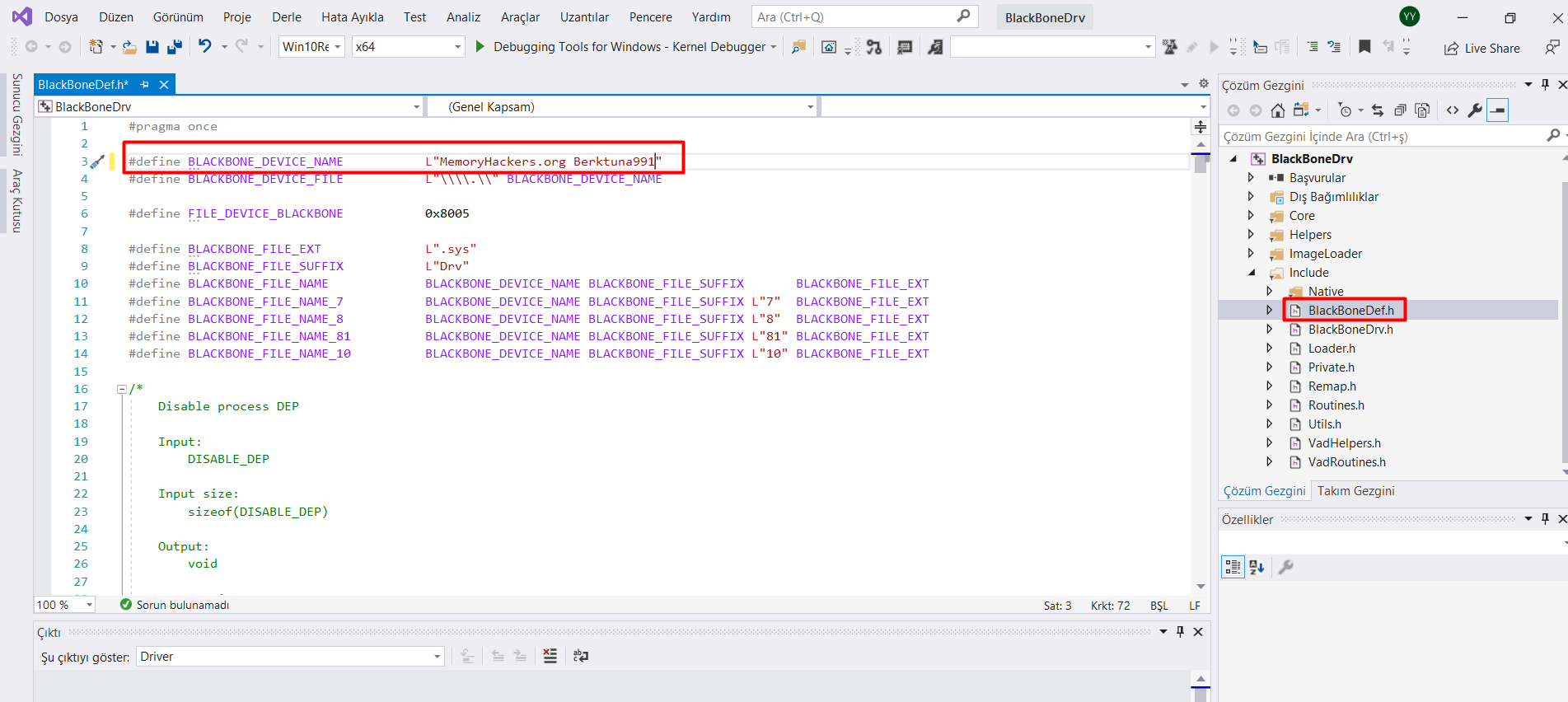This screenshot has width=1568, height=702.
Task: Click the pending changes filter clock icon
Action: point(1345,110)
